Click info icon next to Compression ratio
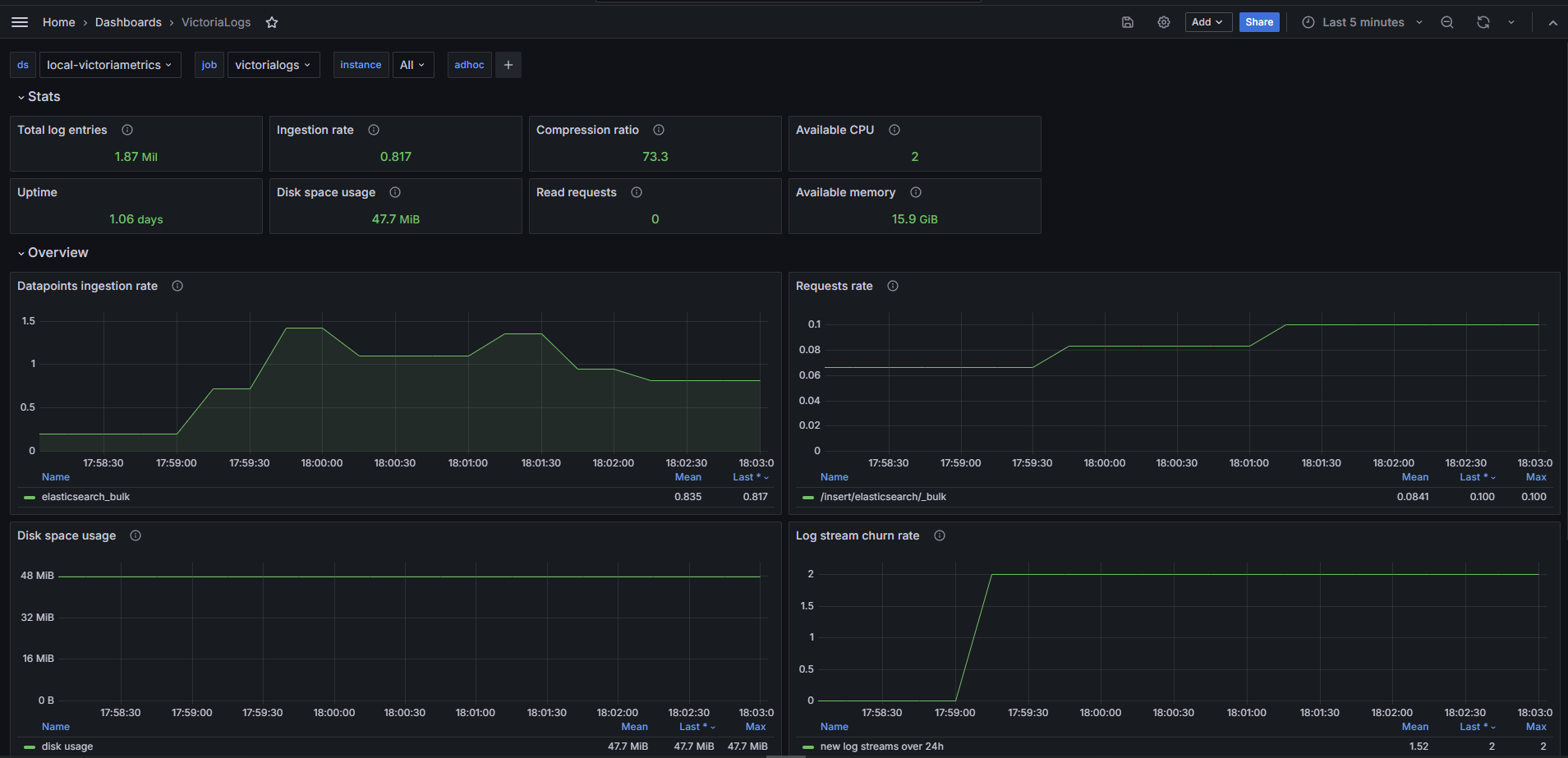This screenshot has width=1568, height=758. [659, 130]
